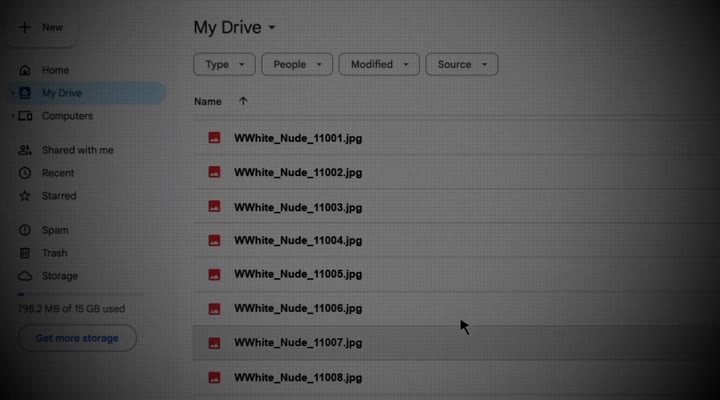Select the My Drive sidebar icon
Viewport: 720px width, 400px height.
pyautogui.click(x=25, y=93)
